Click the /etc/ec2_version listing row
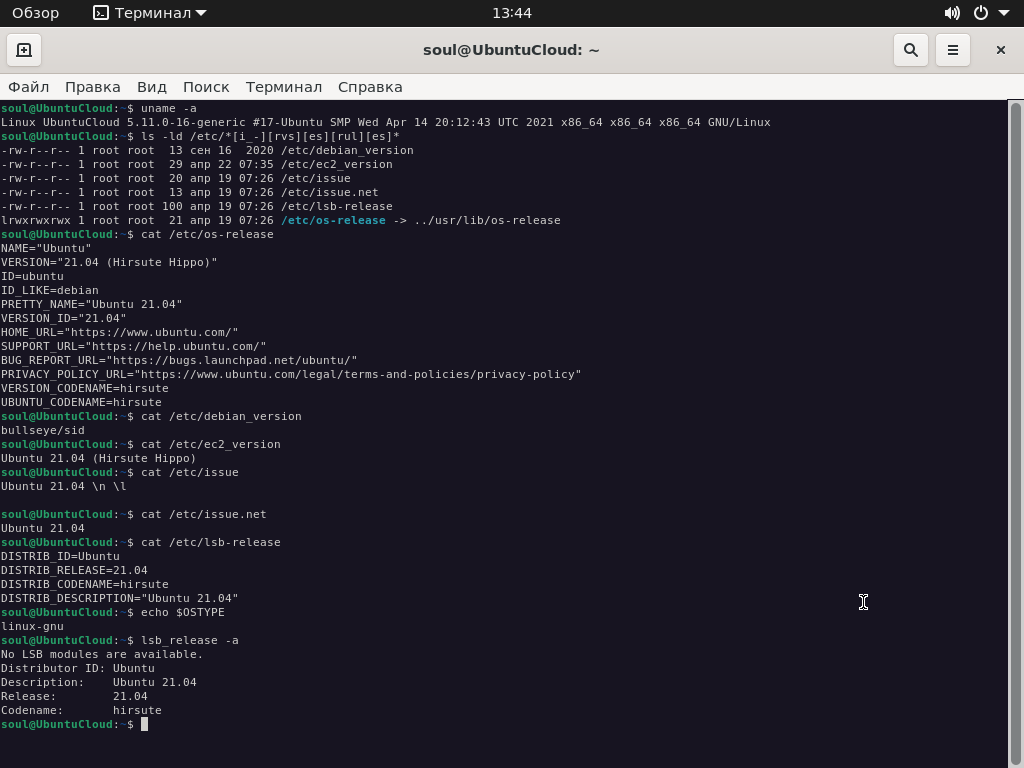This screenshot has width=1024, height=768. click(197, 164)
